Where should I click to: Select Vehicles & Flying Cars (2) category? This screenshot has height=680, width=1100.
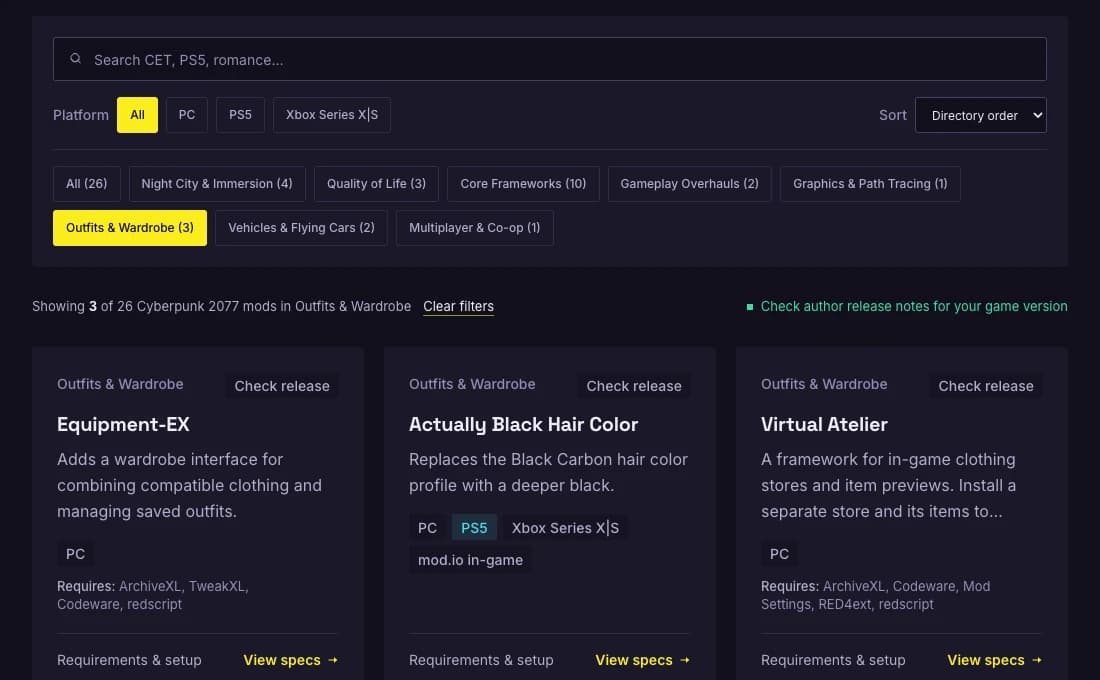pyautogui.click(x=301, y=228)
